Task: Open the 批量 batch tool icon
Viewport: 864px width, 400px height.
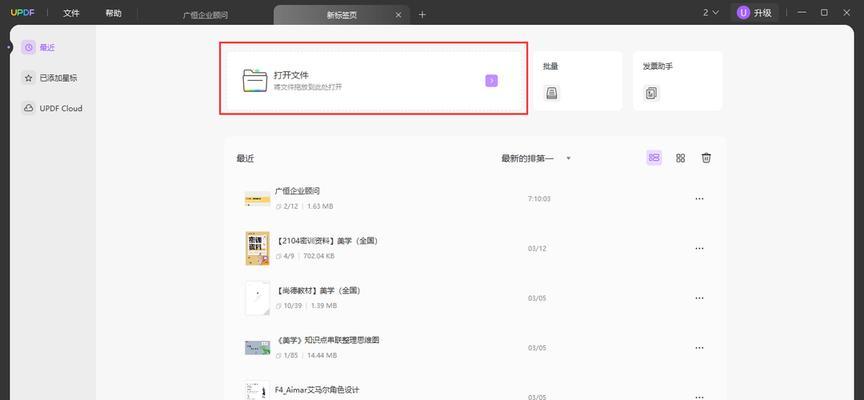Action: [x=551, y=93]
